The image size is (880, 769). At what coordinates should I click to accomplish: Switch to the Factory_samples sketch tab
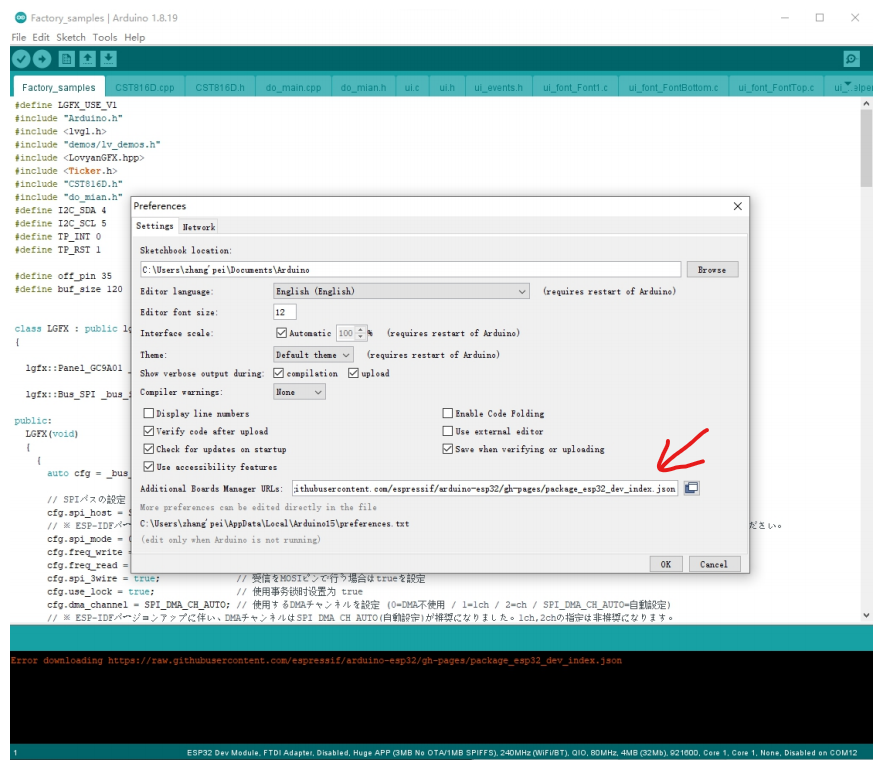[x=59, y=88]
